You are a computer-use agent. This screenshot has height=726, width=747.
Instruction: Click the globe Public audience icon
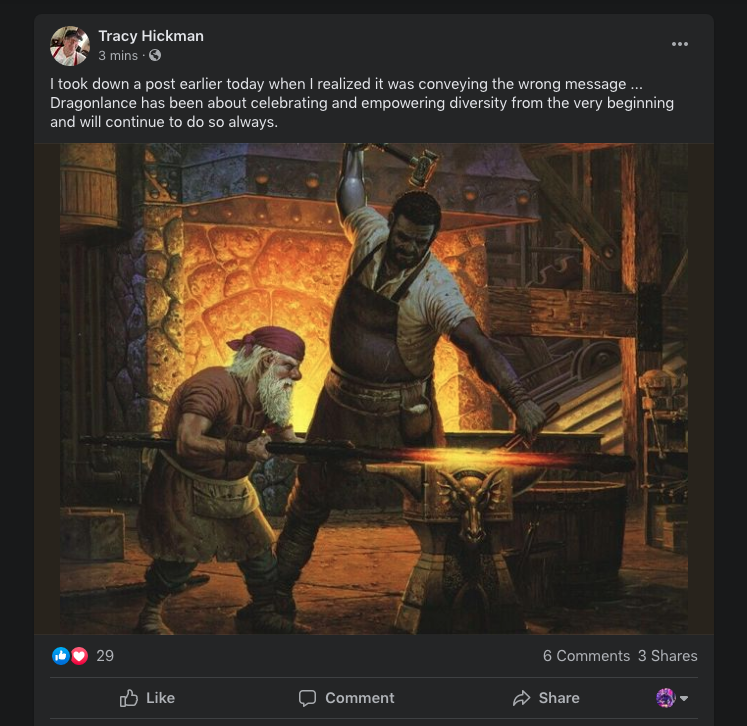[155, 56]
